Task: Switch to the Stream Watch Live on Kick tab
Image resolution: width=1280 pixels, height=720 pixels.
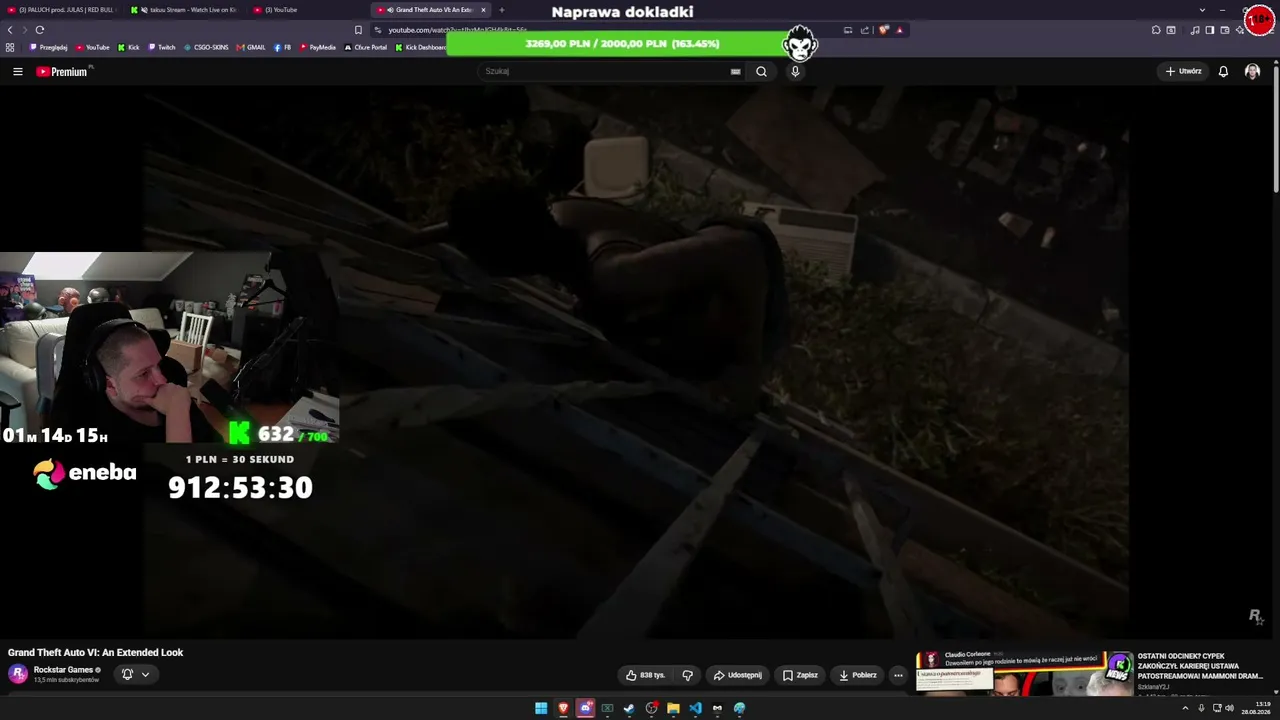Action: (186, 10)
